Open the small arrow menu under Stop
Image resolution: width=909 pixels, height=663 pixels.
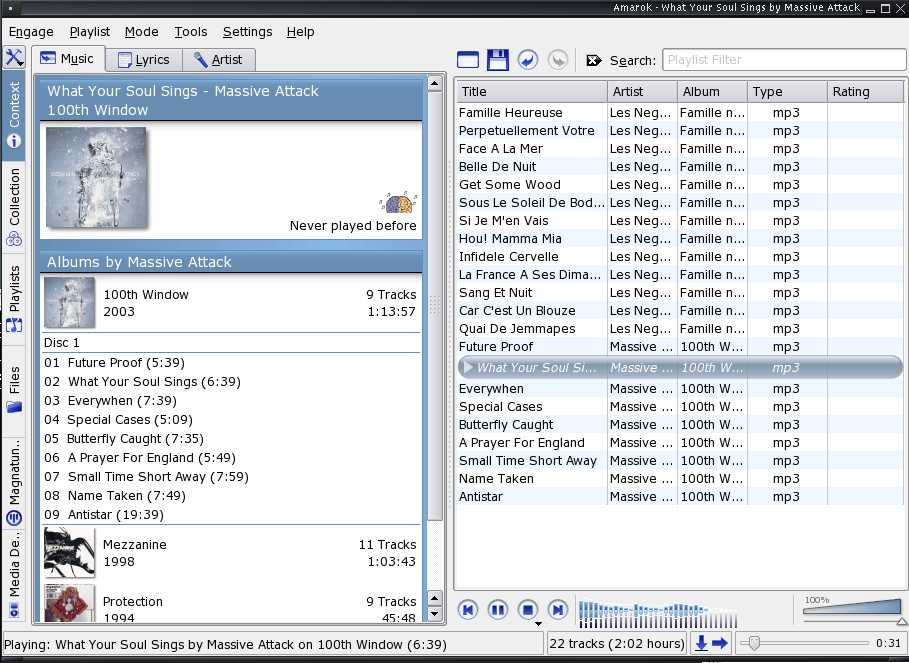tap(538, 624)
